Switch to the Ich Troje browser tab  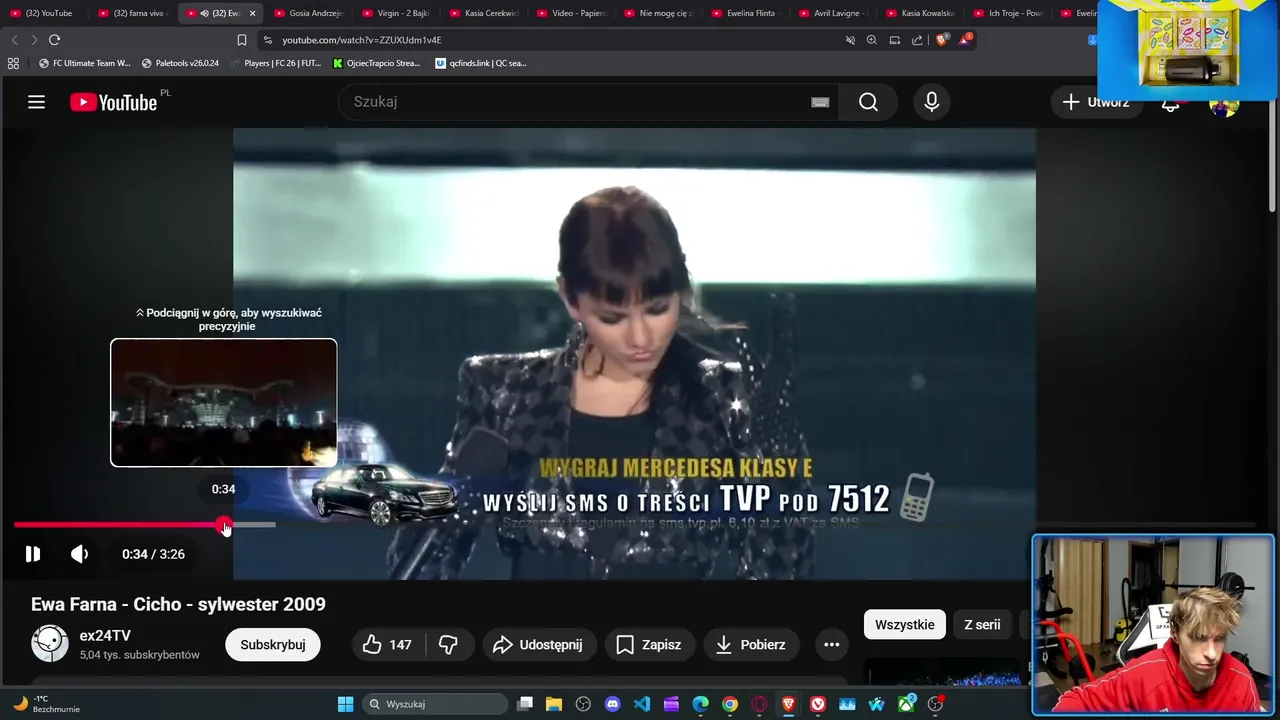pyautogui.click(x=1007, y=13)
